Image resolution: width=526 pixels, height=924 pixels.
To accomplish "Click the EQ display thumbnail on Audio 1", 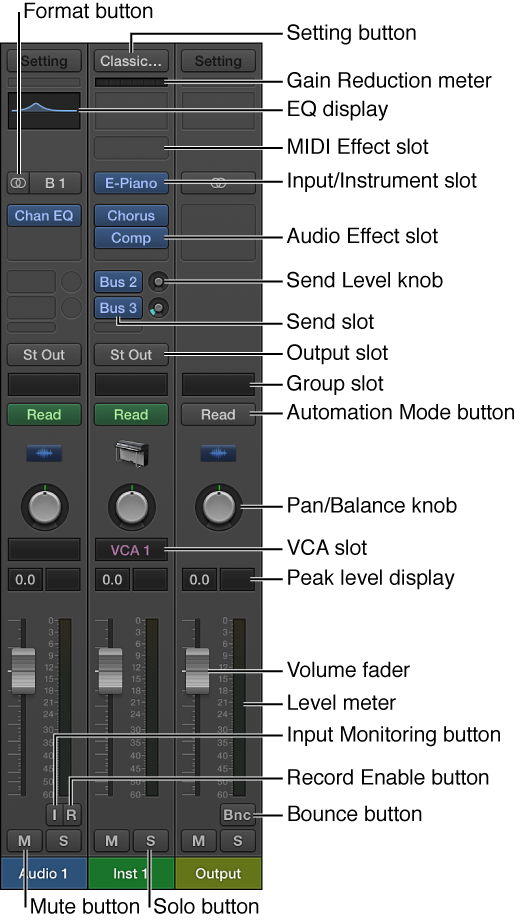I will (x=44, y=110).
